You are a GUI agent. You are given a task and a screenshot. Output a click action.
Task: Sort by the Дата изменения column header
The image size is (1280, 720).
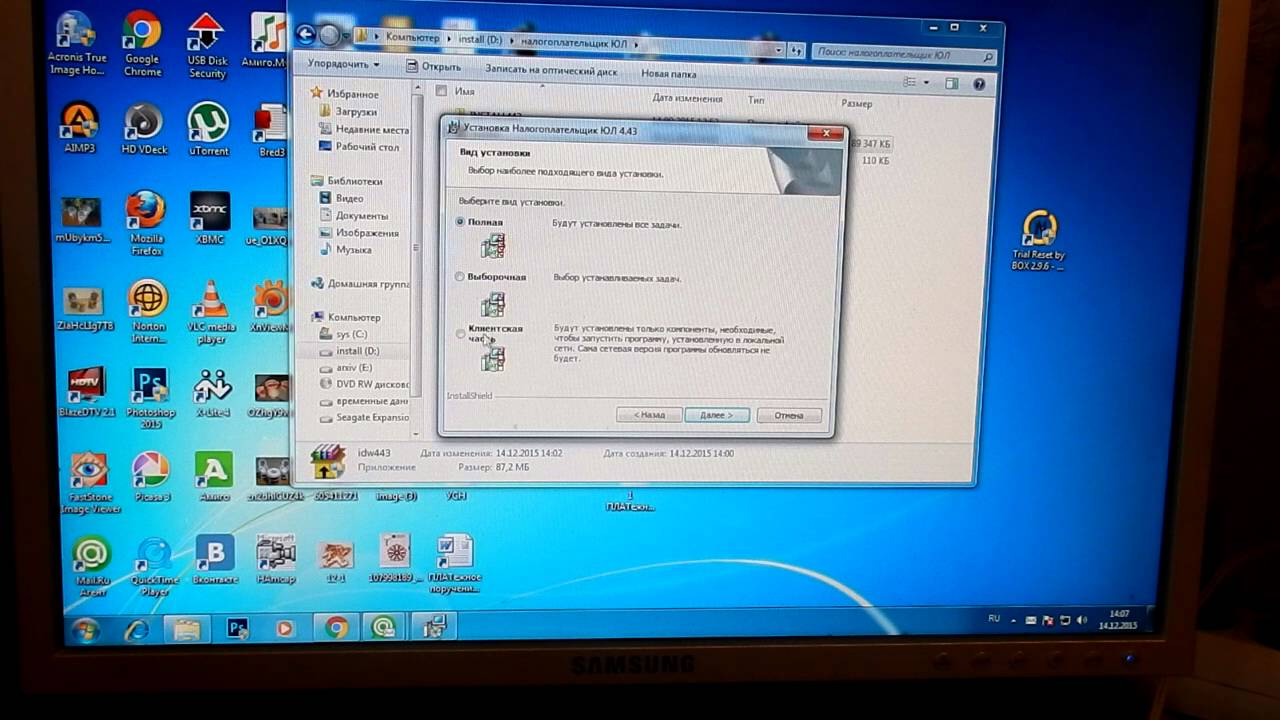pyautogui.click(x=687, y=98)
